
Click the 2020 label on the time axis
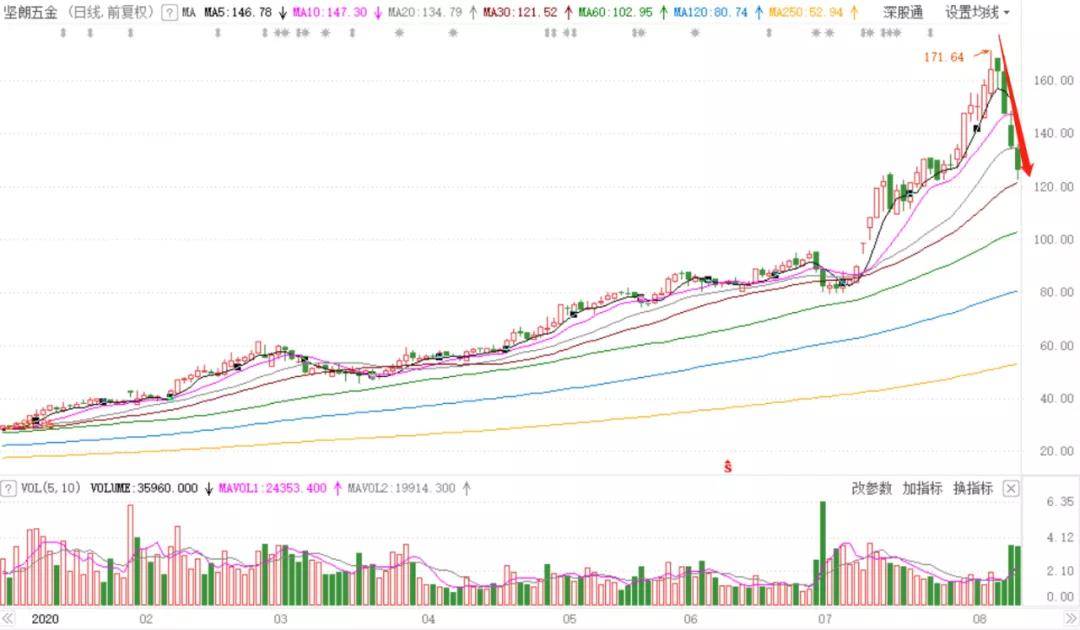pos(46,619)
